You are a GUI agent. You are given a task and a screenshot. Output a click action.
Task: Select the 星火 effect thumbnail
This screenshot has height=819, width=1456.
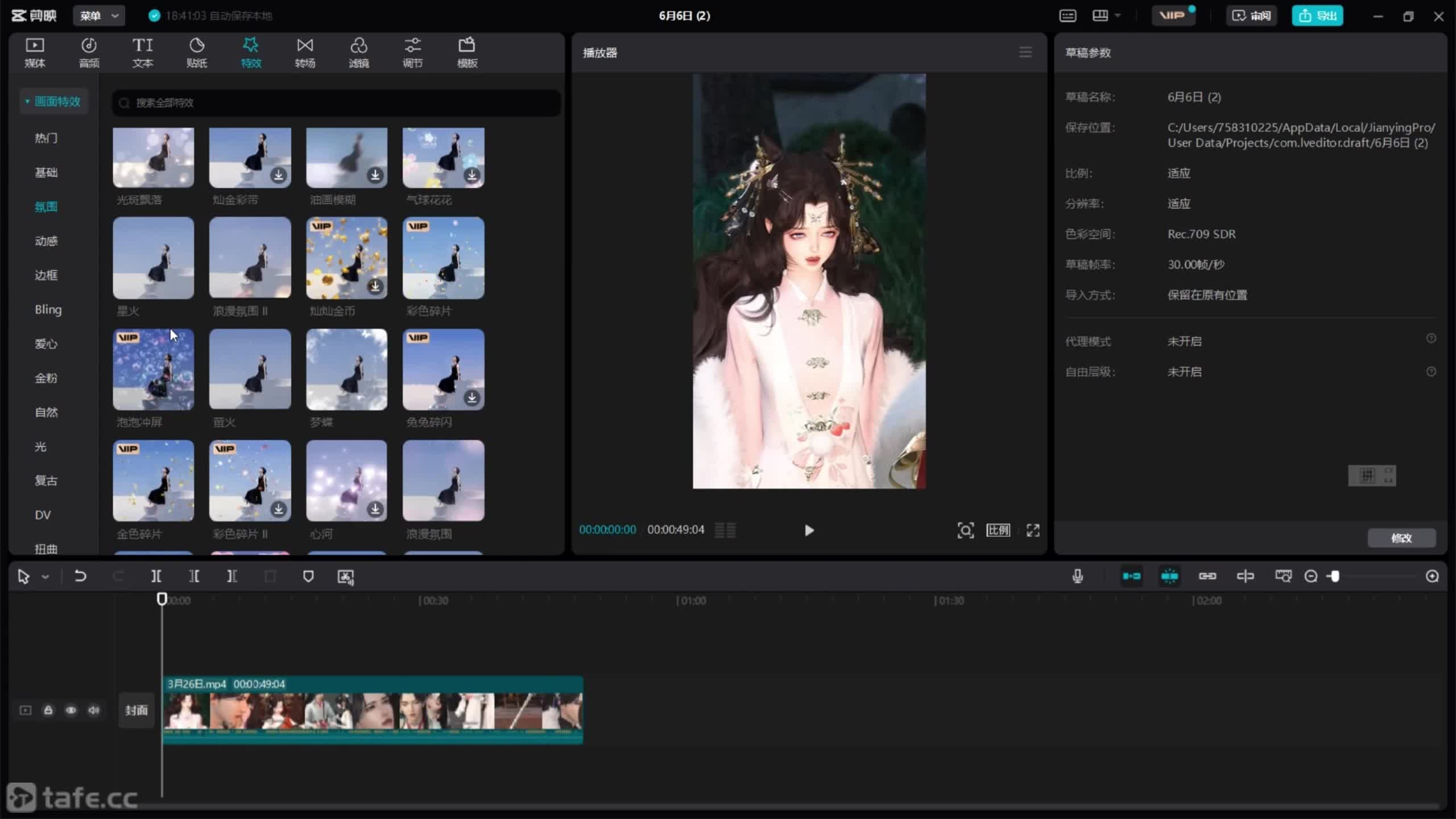pos(154,258)
